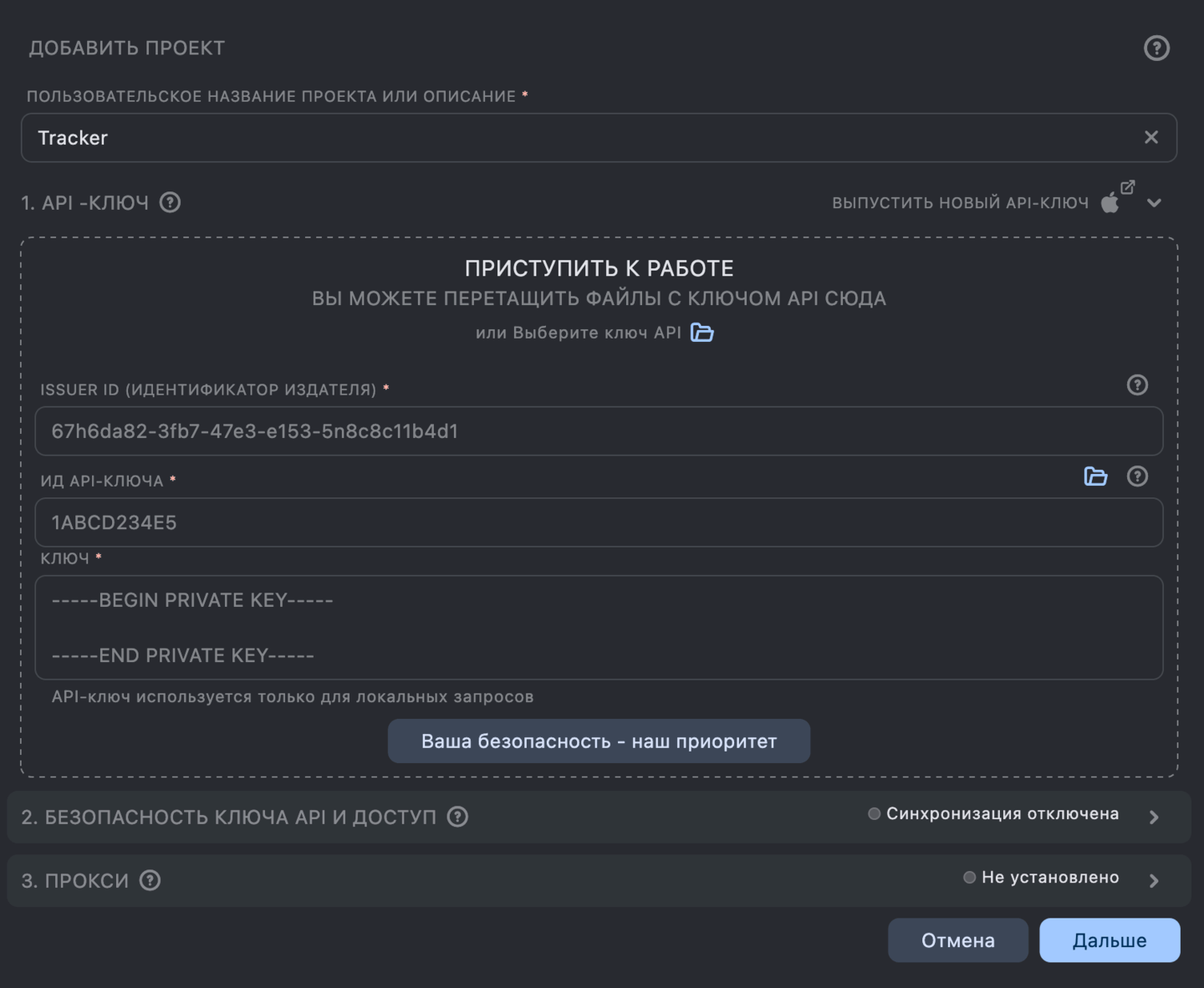Click ВЫПУСТИТЬ НОВЫЙ API-КЛЮЧ link

click(x=962, y=201)
